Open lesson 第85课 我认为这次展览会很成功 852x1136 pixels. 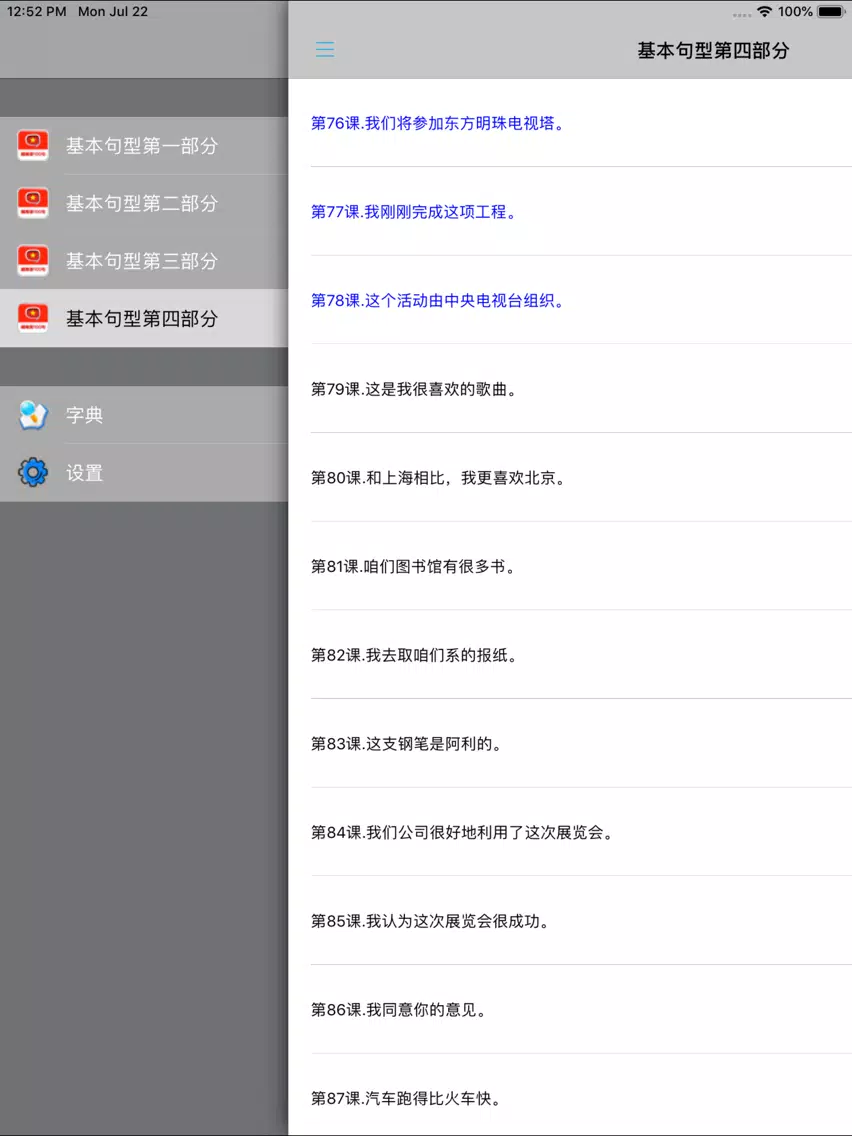(x=570, y=921)
